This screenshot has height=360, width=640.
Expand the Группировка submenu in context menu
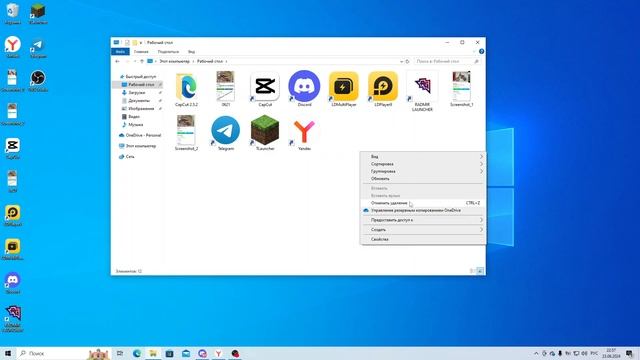[x=423, y=171]
